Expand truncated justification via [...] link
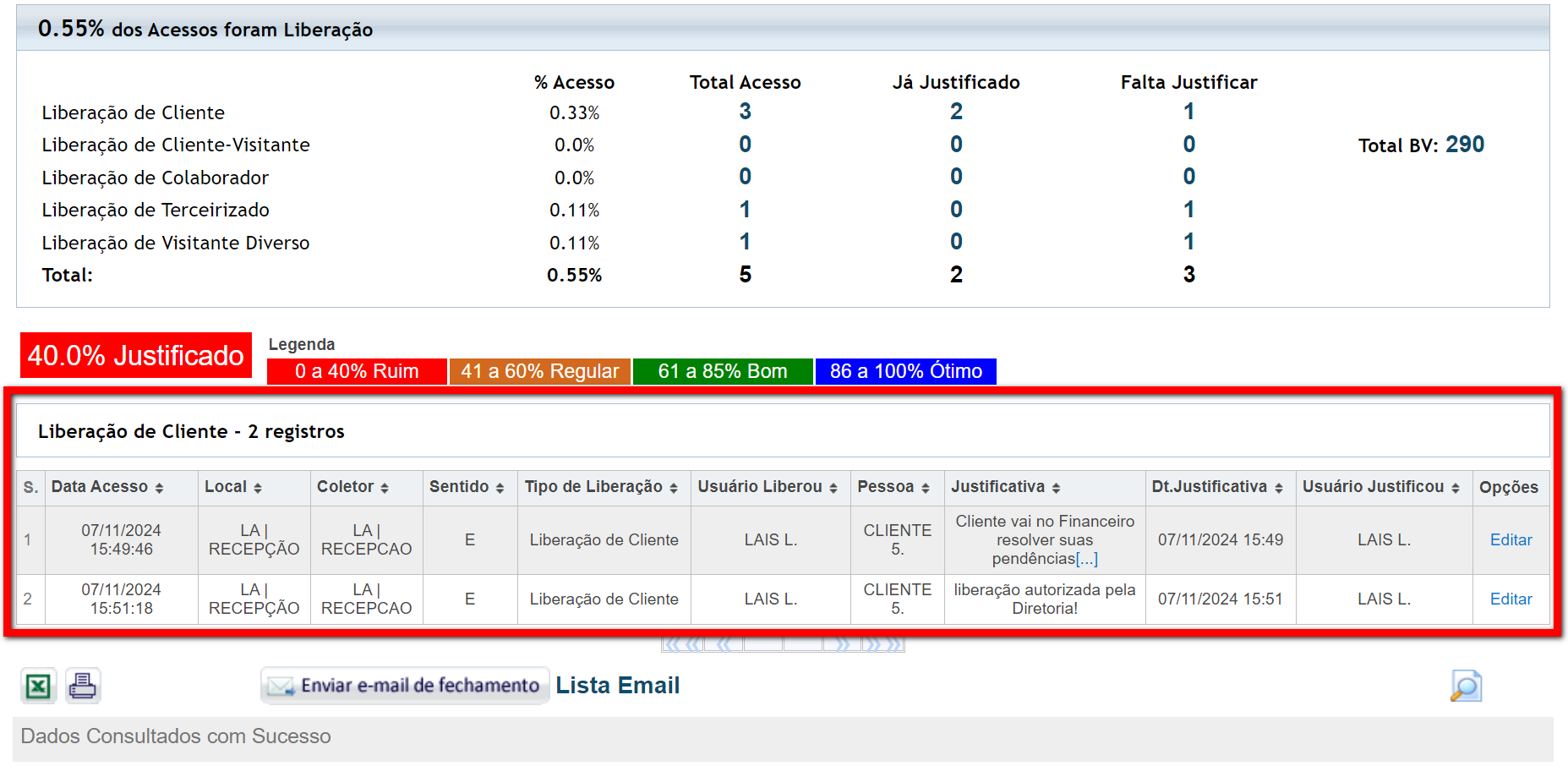Viewport: 1568px width, 777px height. 1086,559
